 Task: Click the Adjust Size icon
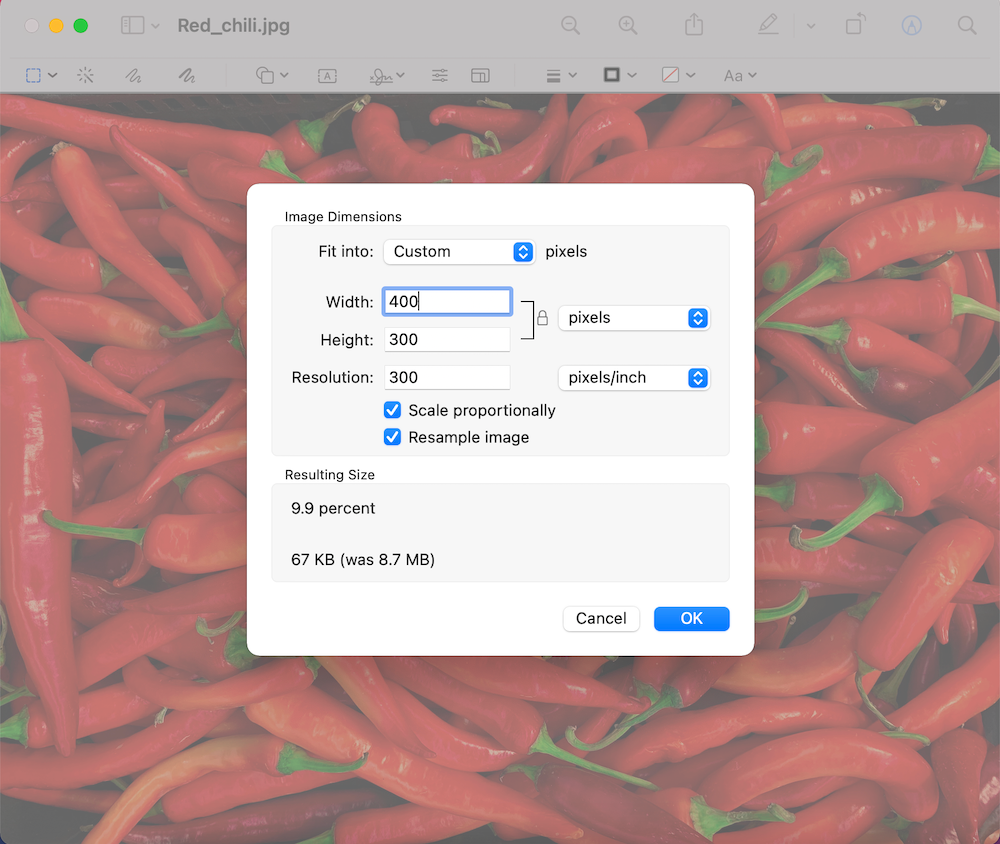(x=480, y=75)
